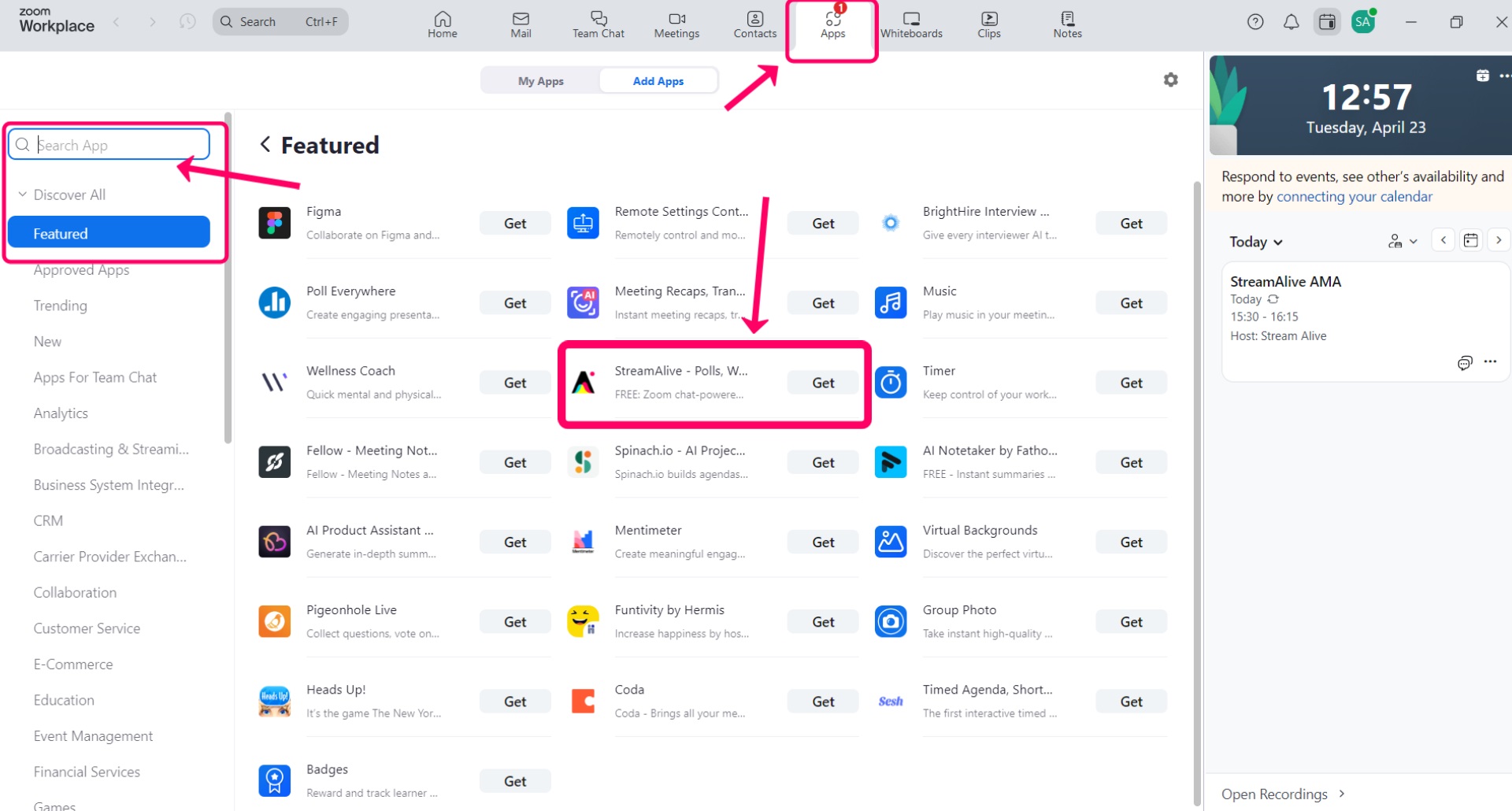Click the Timer app icon

[891, 383]
